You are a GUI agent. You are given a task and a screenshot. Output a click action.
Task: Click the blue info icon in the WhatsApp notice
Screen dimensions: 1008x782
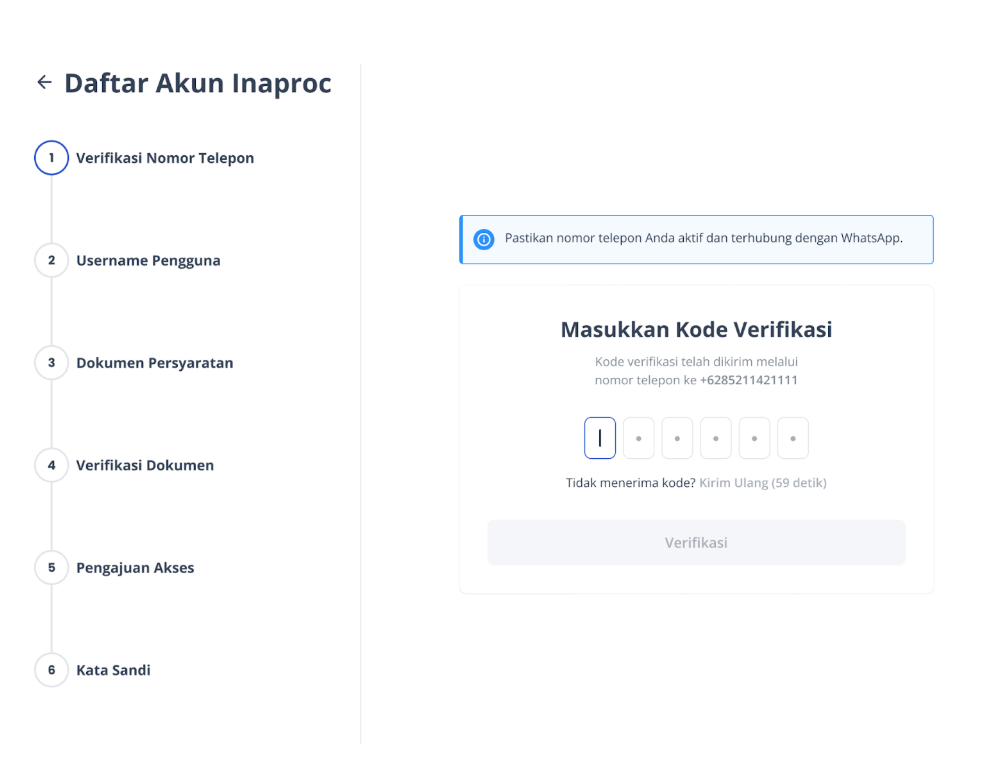pos(484,240)
